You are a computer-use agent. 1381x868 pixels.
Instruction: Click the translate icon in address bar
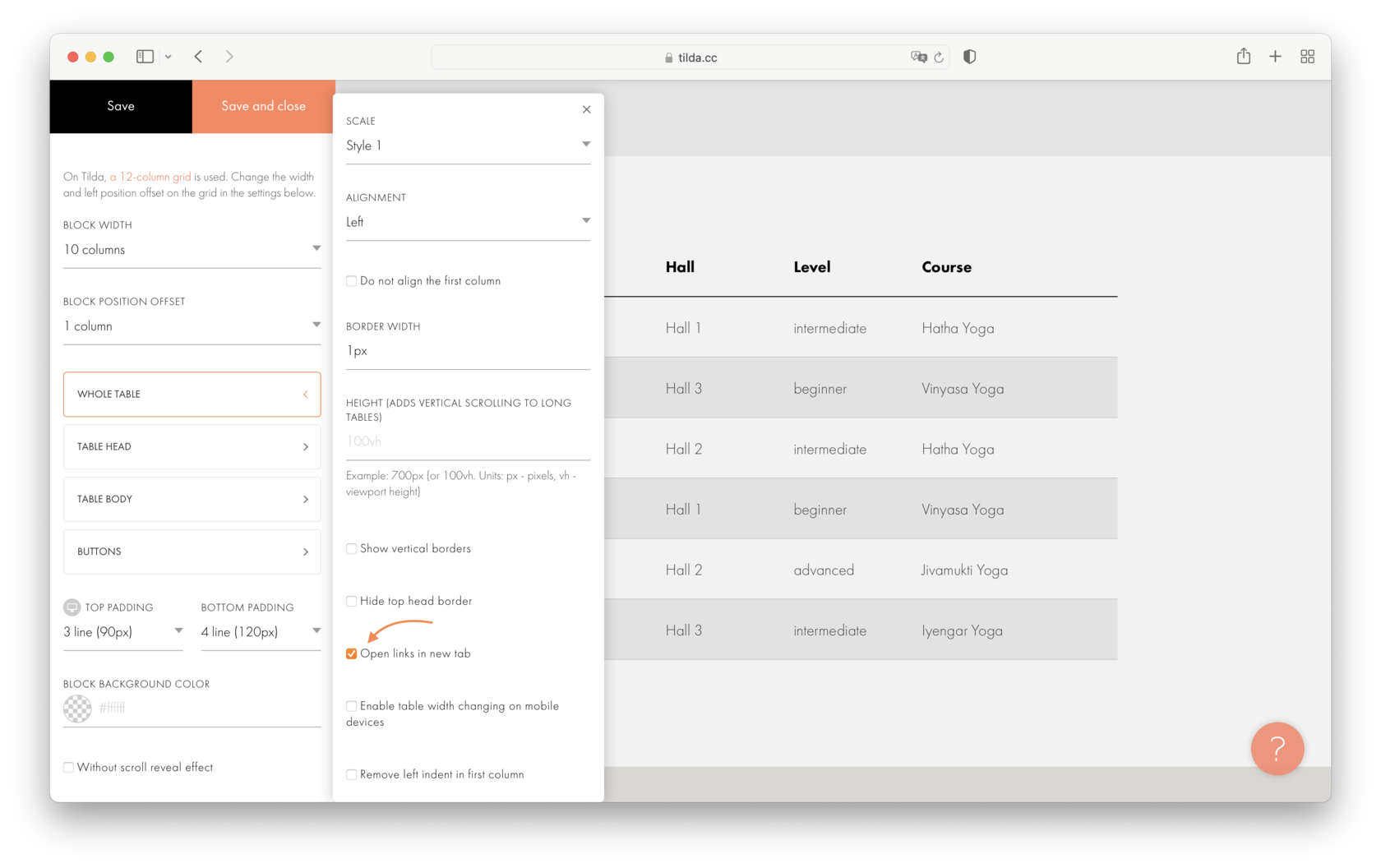click(x=918, y=57)
